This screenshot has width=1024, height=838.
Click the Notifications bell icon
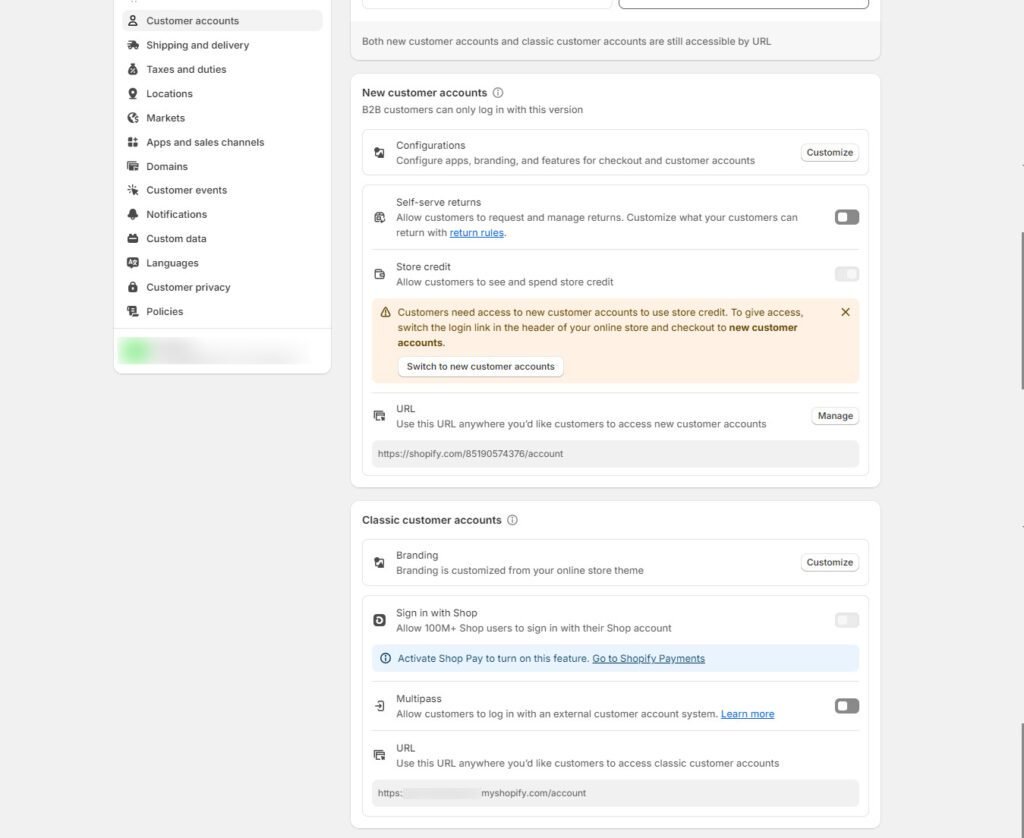coord(133,214)
